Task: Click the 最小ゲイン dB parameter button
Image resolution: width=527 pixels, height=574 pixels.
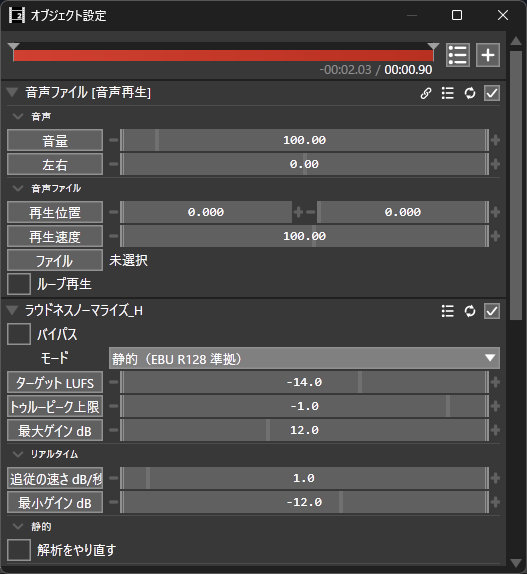Action: click(x=55, y=502)
